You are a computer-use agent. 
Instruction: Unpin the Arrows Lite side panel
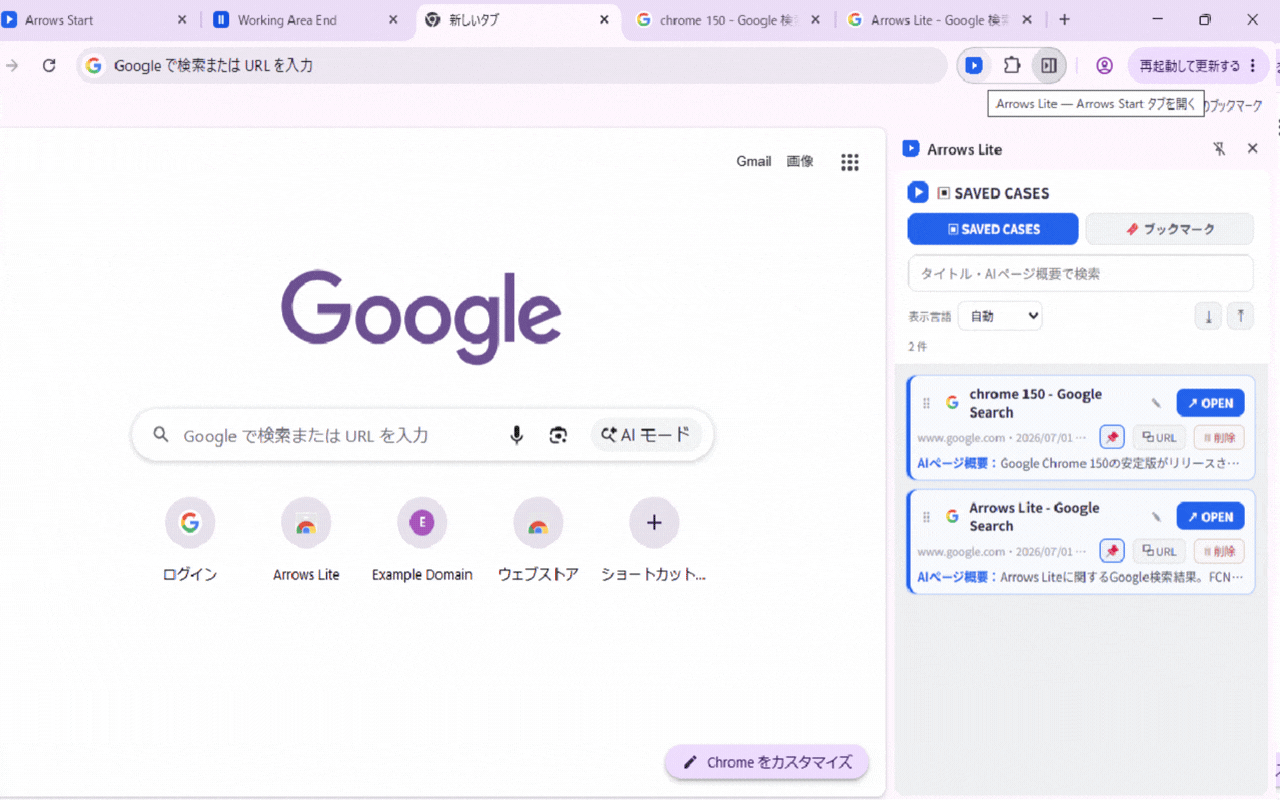click(x=1219, y=149)
